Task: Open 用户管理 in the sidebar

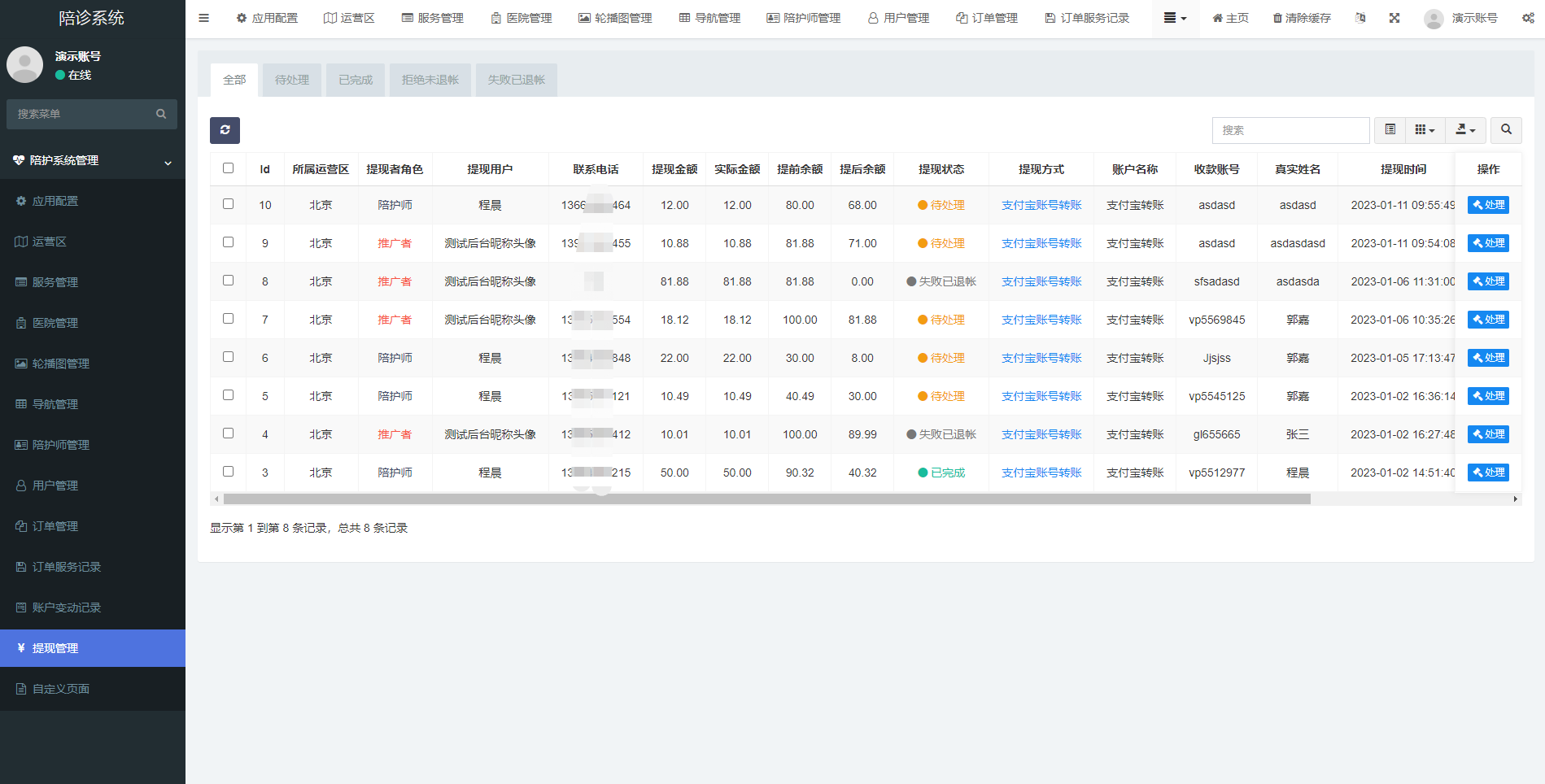Action: click(93, 486)
